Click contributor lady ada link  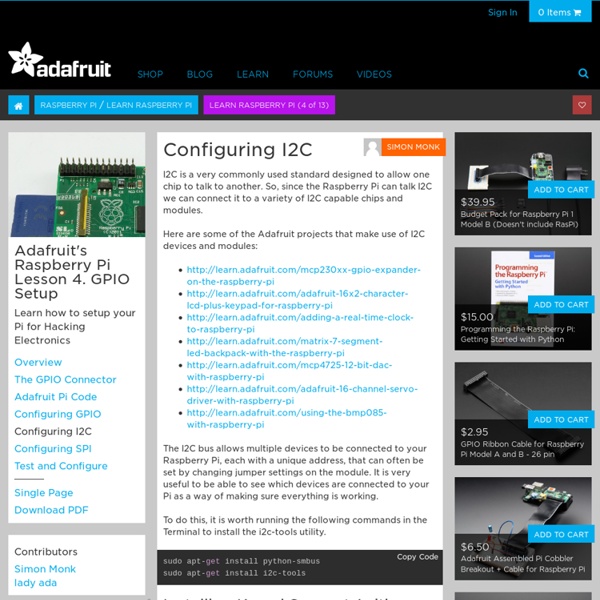[x=35, y=583]
